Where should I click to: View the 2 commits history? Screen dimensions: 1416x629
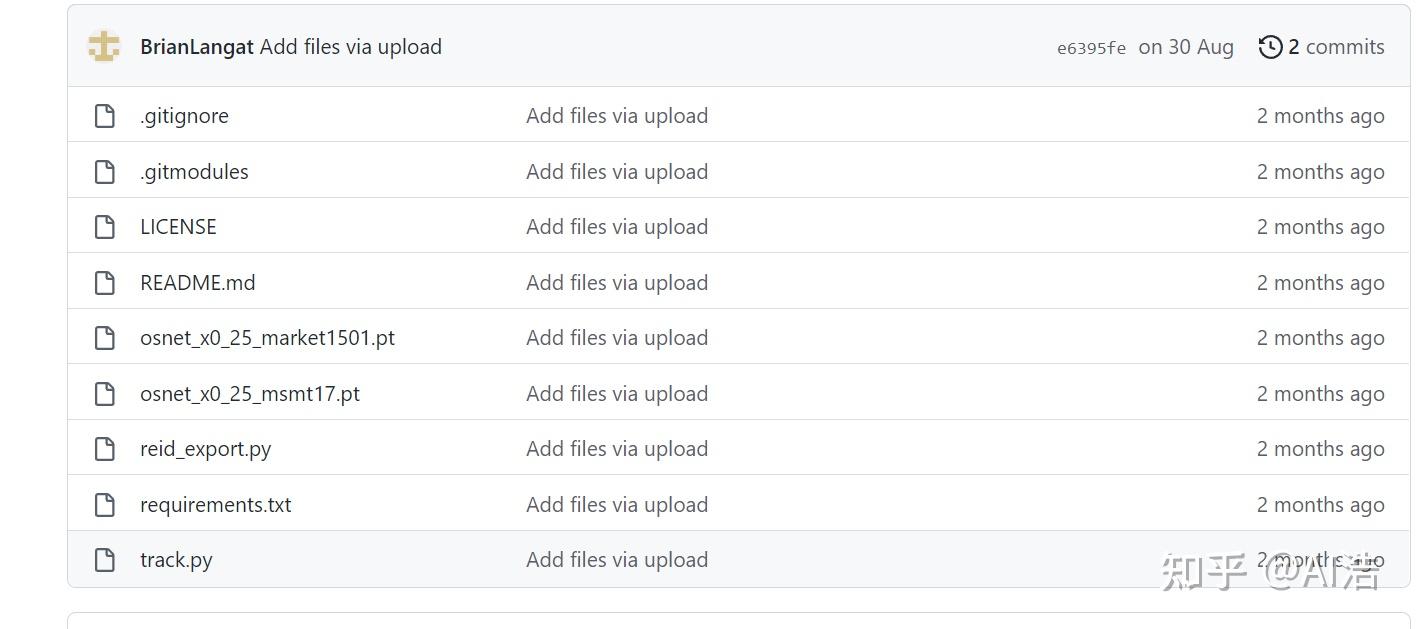pos(1336,47)
